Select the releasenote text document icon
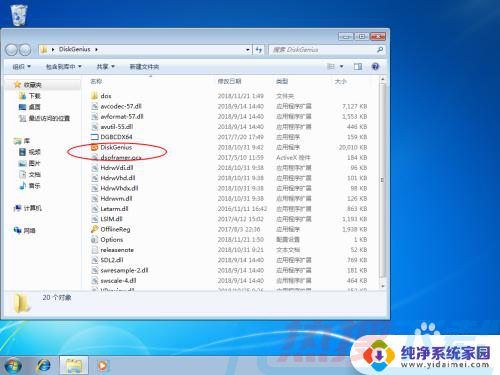The image size is (500, 375). tap(94, 250)
